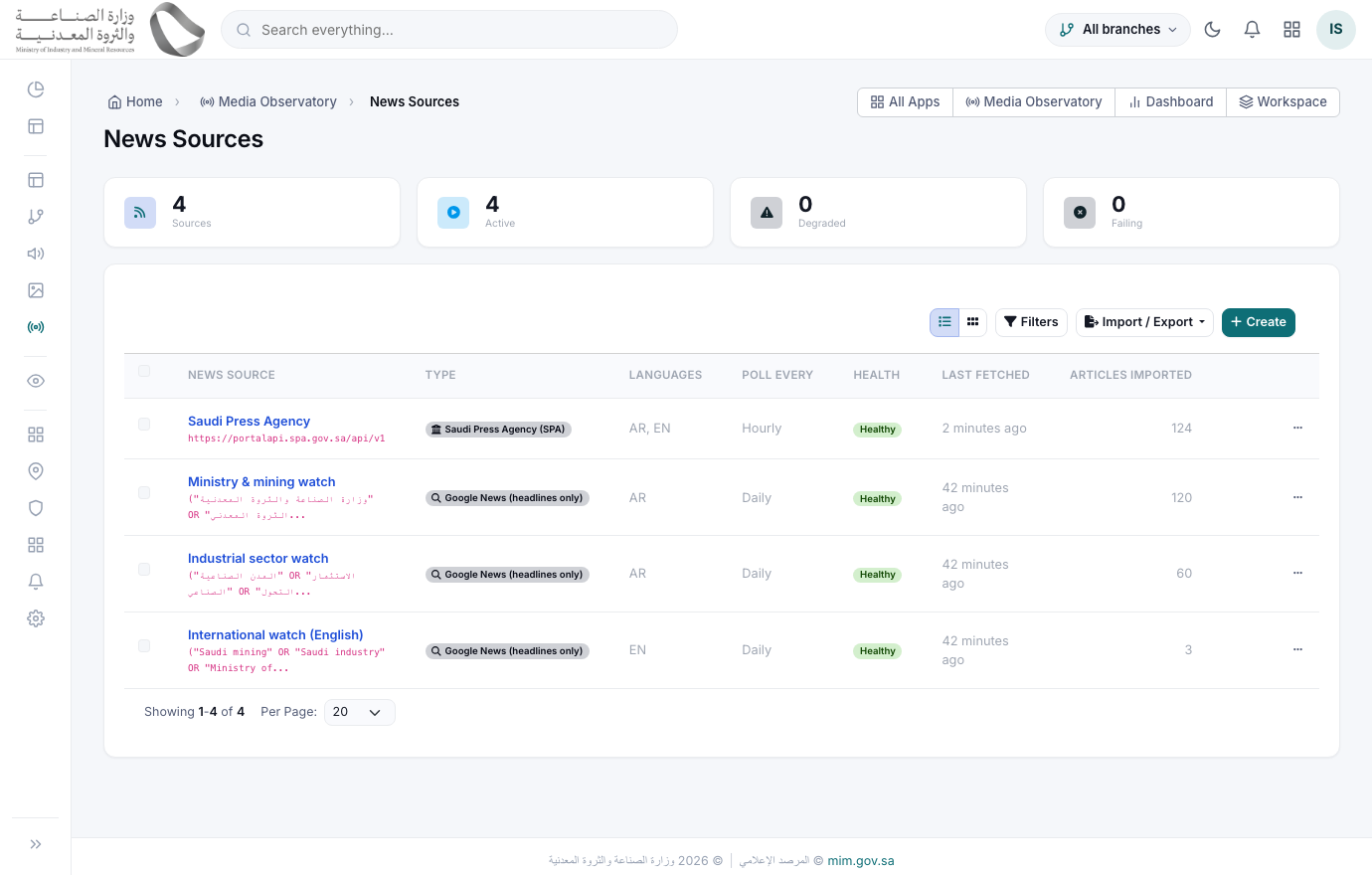
Task: Focus the Search everything field
Action: point(449,30)
